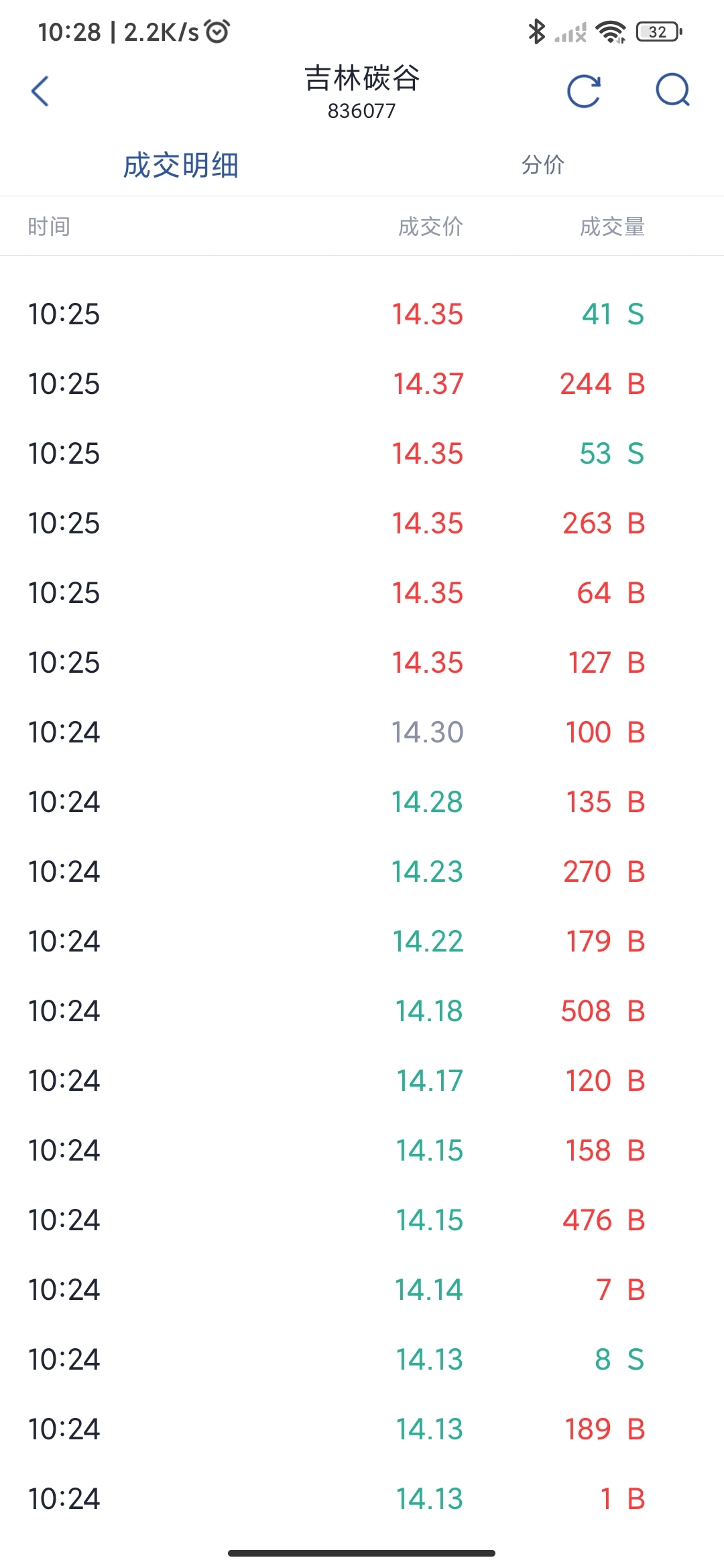
Task: Tap the Wi-Fi status icon
Action: [x=611, y=31]
